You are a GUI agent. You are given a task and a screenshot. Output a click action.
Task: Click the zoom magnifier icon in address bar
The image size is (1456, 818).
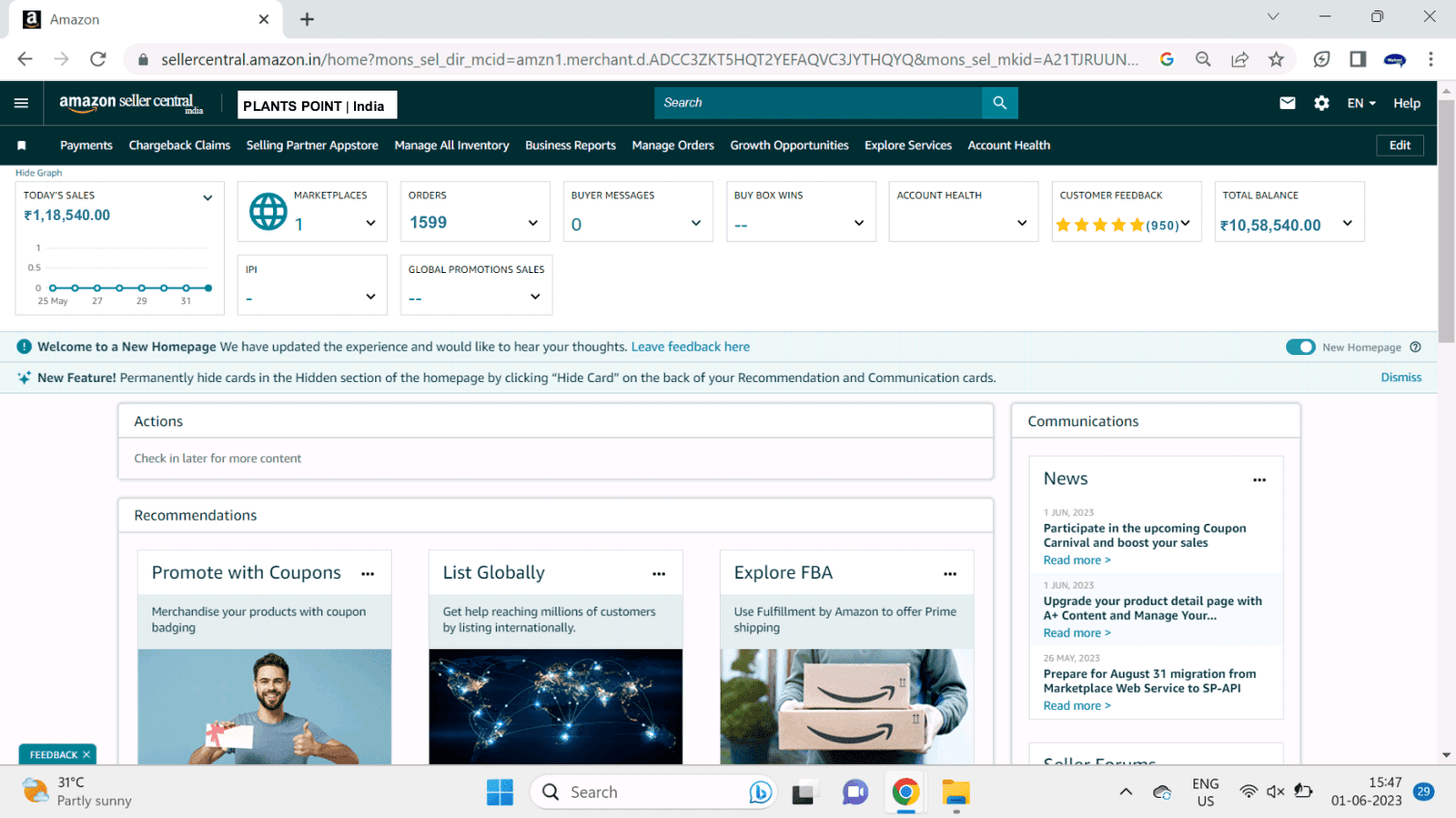click(1203, 59)
